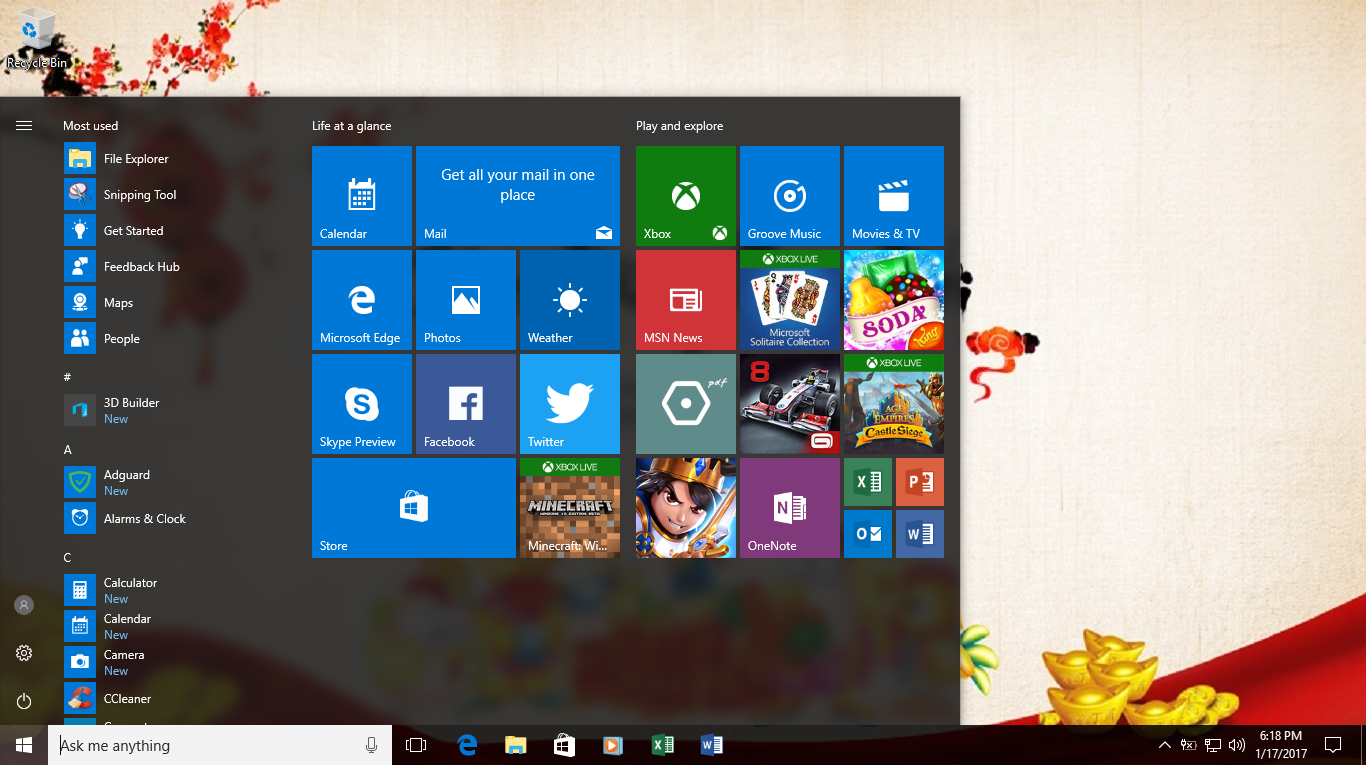Click the '#' letter group header

(x=67, y=377)
